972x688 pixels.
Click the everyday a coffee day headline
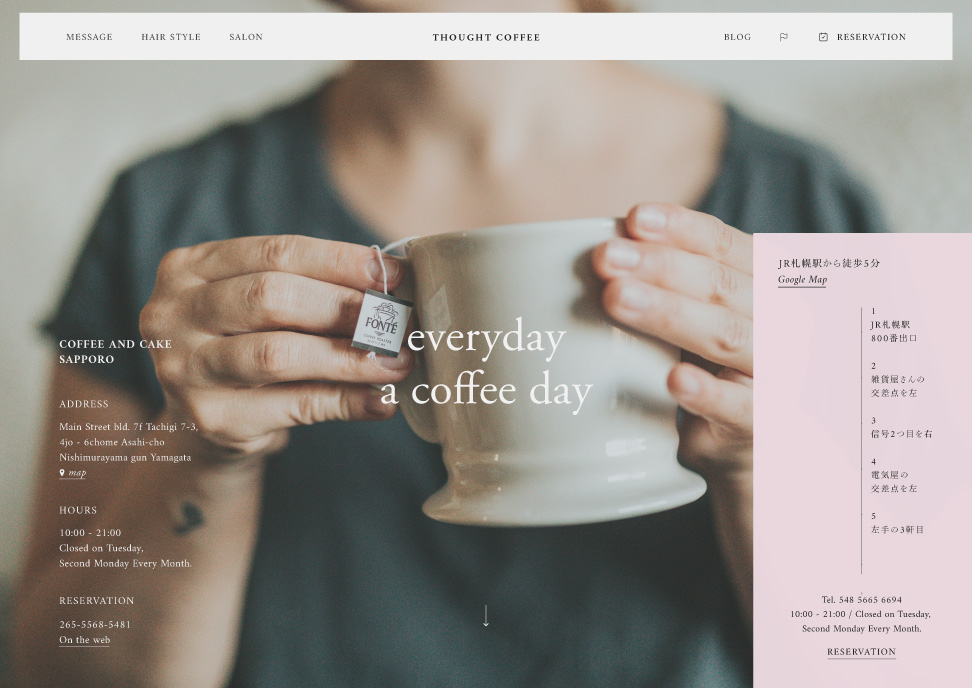[487, 365]
